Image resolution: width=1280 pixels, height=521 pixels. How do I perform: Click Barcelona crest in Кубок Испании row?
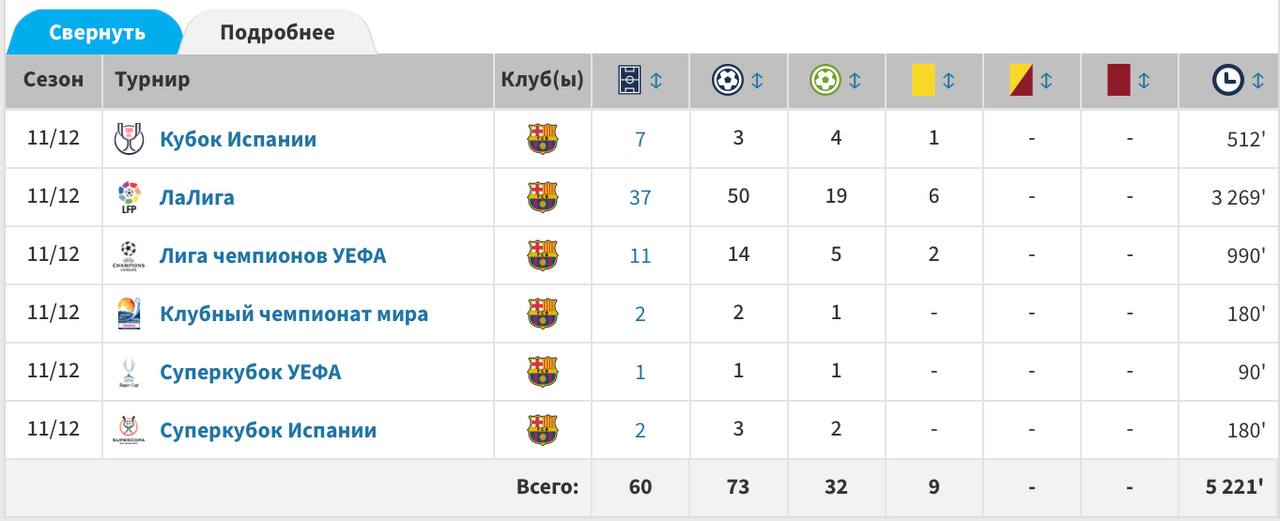542,139
